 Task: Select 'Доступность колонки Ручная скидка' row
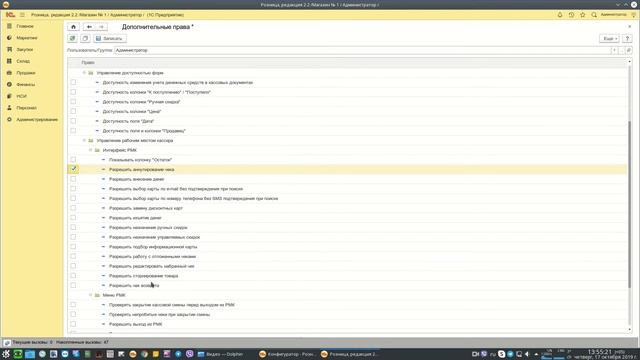click(347, 102)
